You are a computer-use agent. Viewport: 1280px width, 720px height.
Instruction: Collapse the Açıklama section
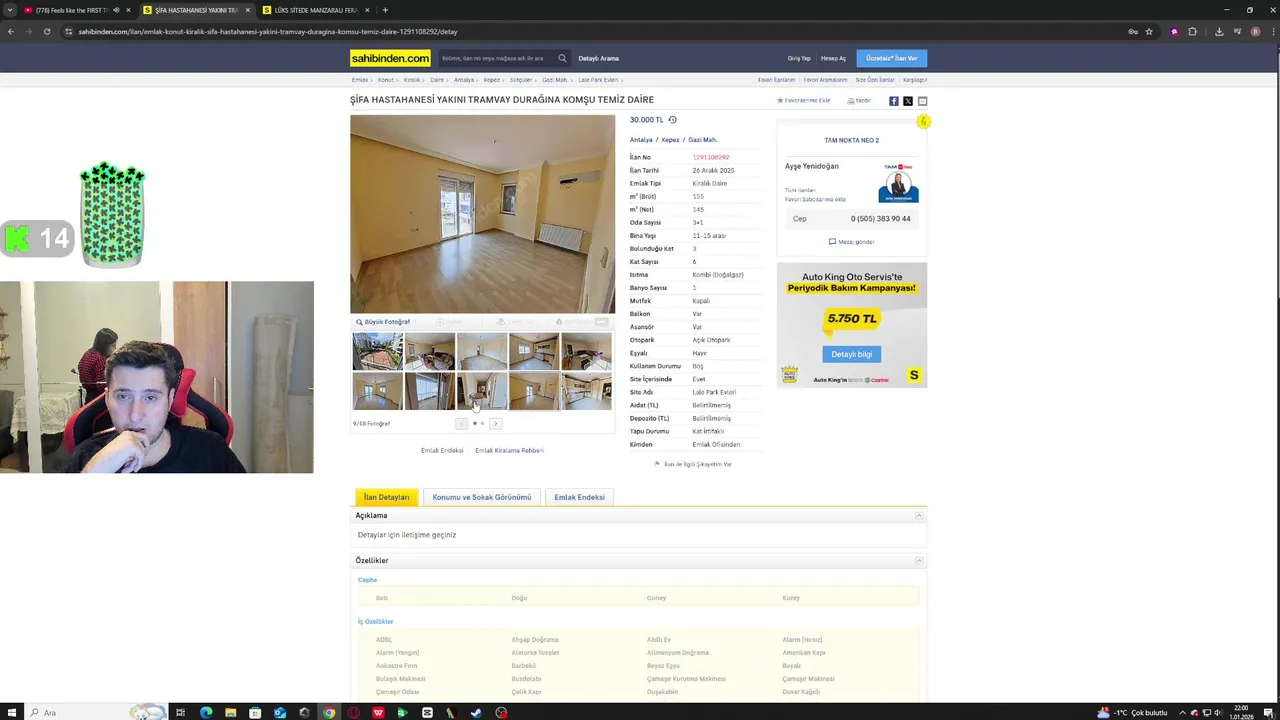point(919,516)
